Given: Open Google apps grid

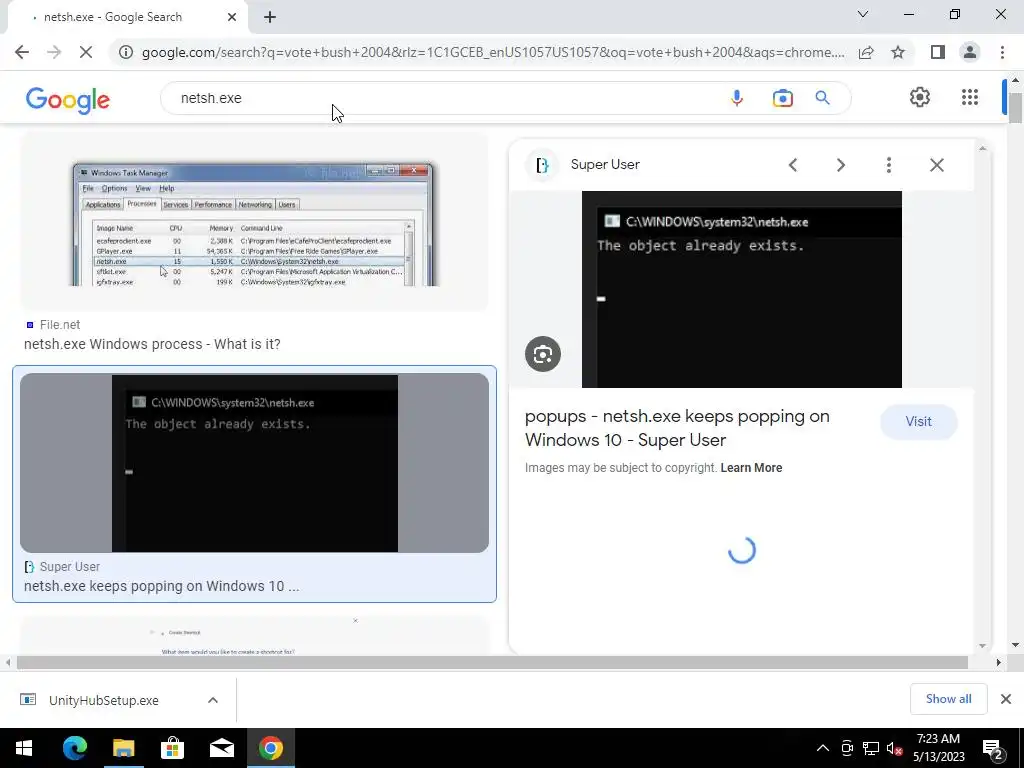Looking at the screenshot, I should (970, 97).
